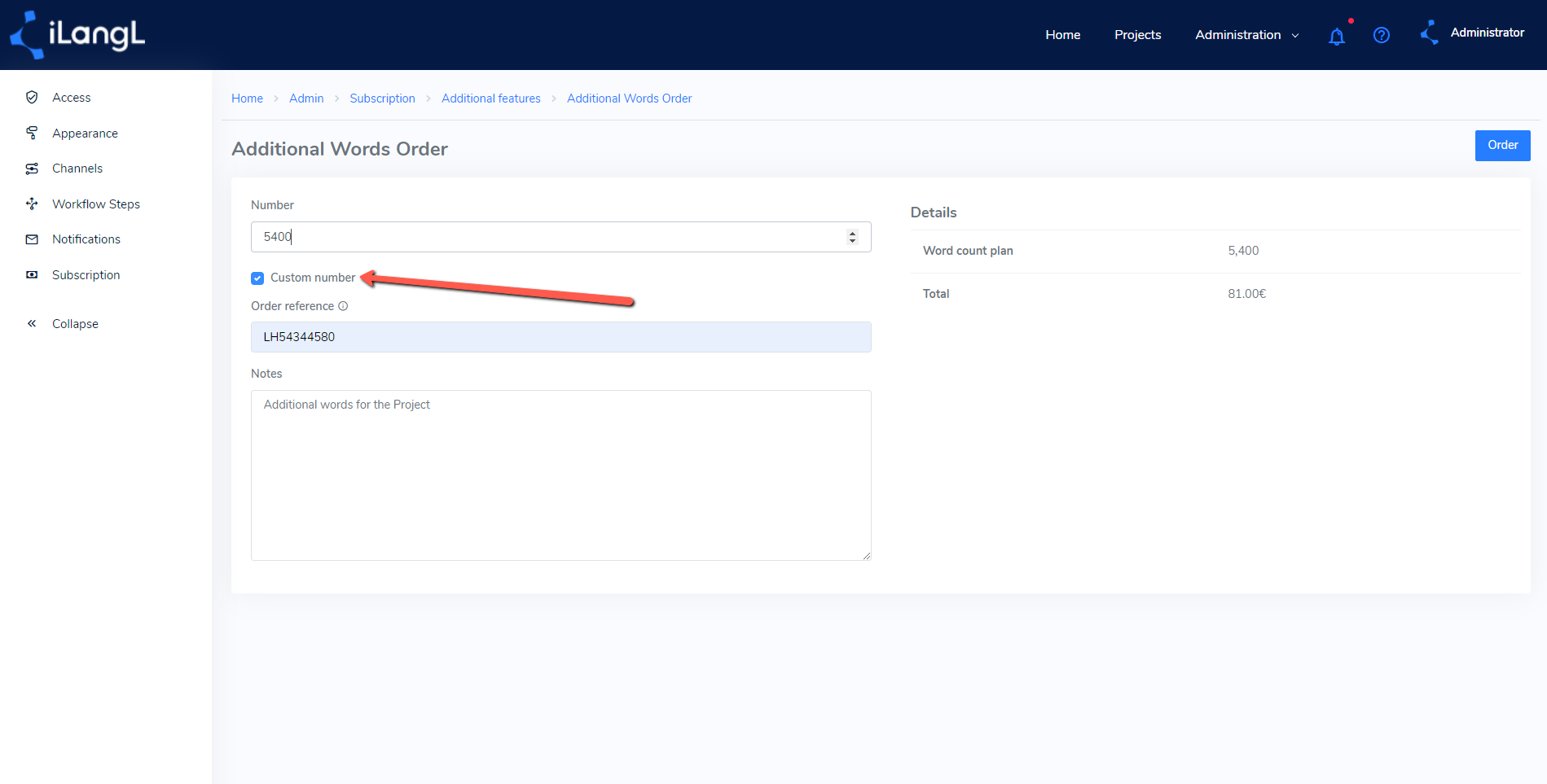Click the blue Order button

click(x=1502, y=146)
